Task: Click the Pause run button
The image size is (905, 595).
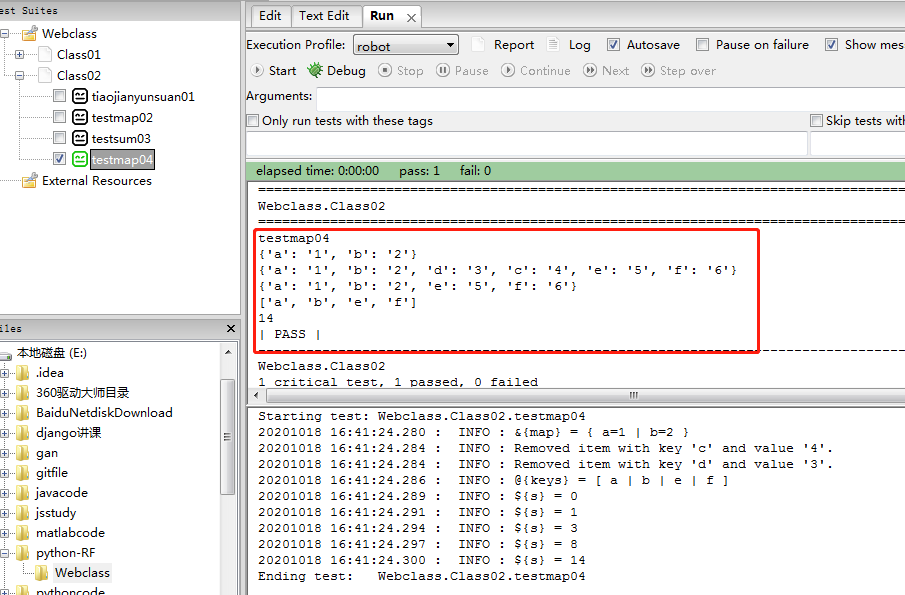Action: 462,70
